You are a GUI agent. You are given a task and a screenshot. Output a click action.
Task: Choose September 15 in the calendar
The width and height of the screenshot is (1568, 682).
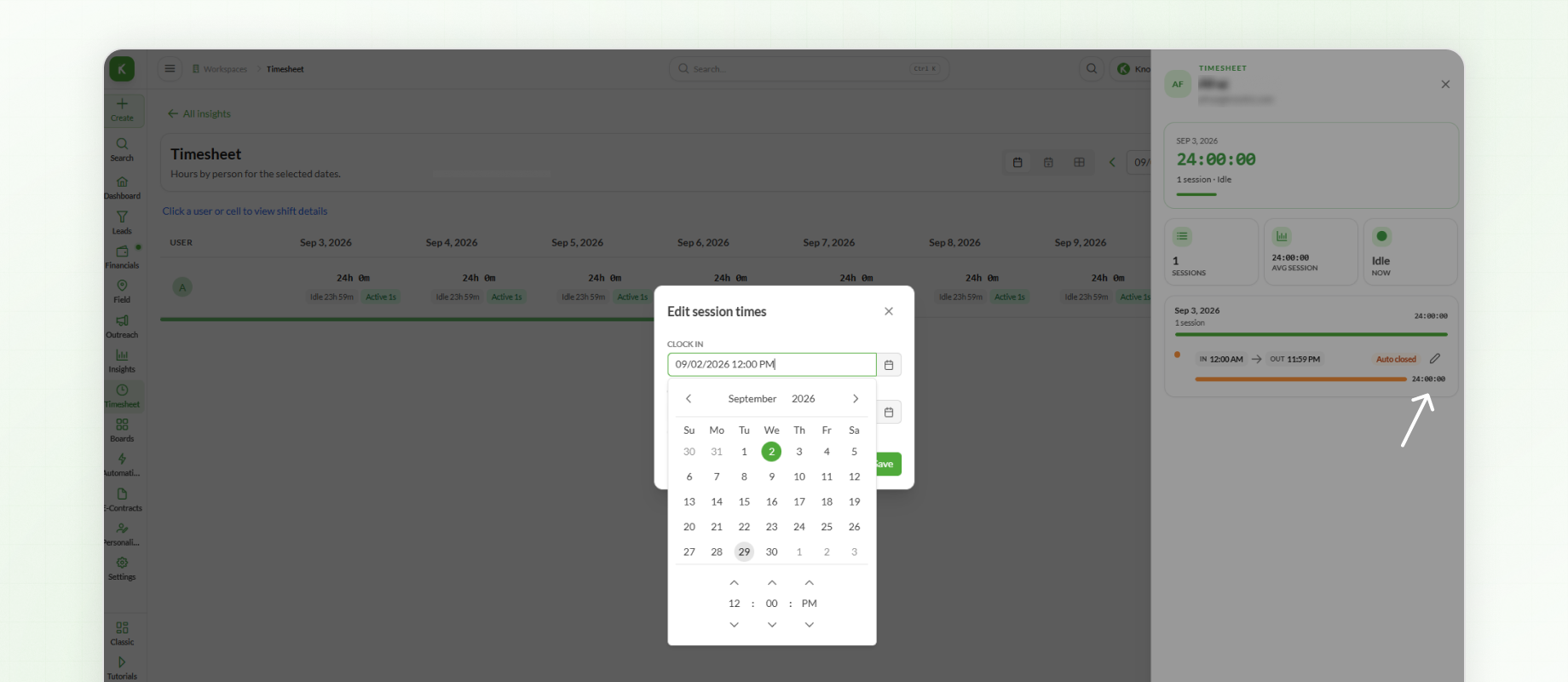[x=744, y=502]
